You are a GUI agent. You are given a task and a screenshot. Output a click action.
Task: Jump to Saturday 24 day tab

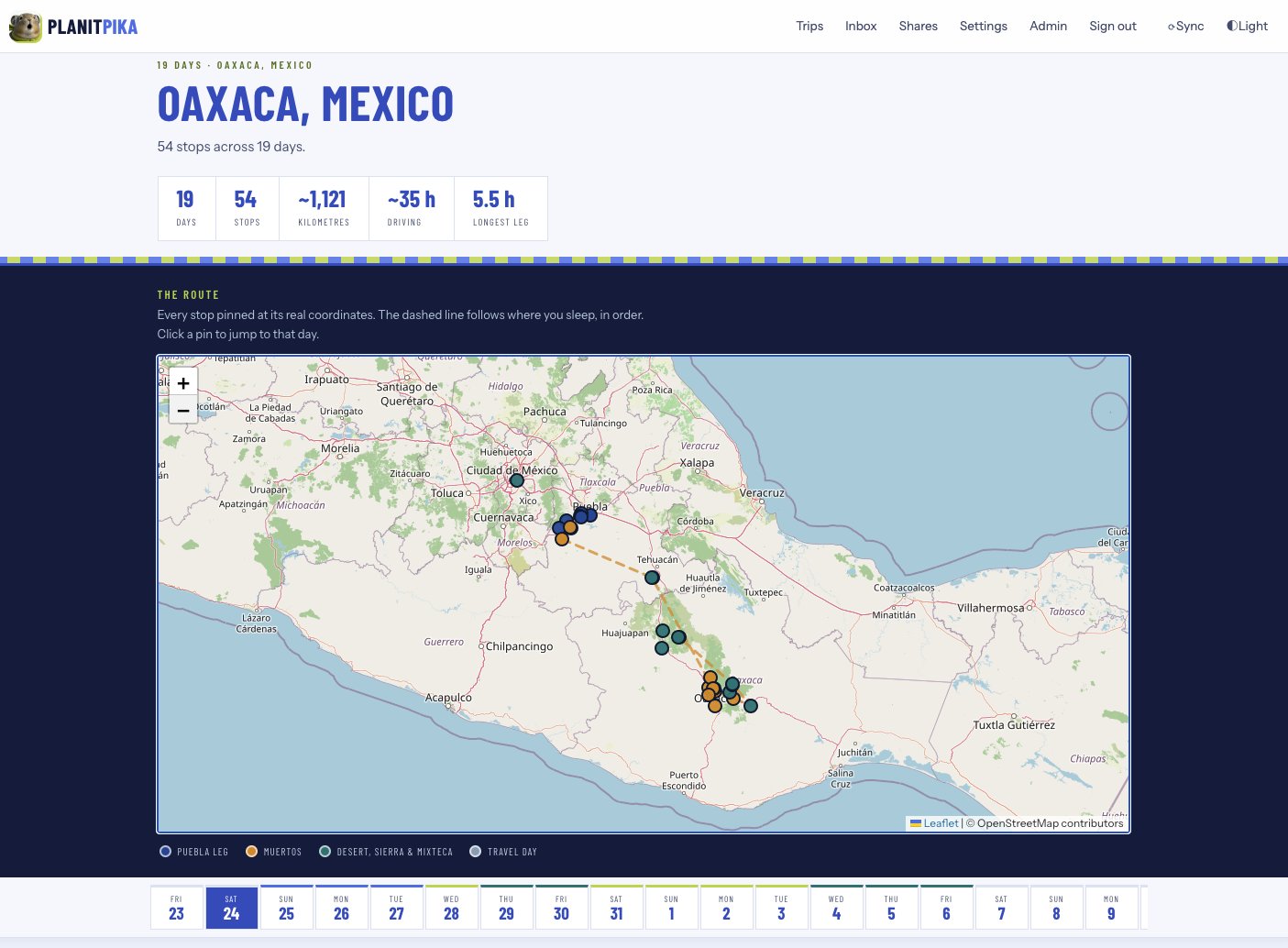[x=231, y=908]
